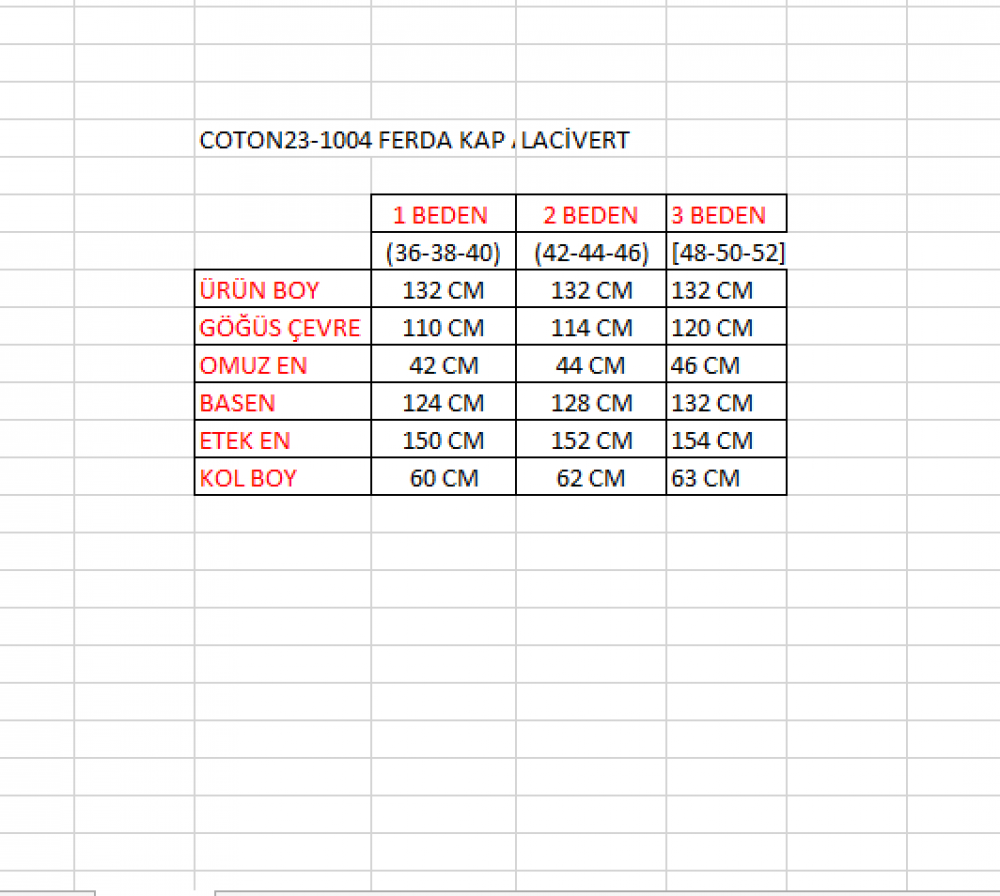1000x896 pixels.
Task: Click BASEN value under 3 BEDEN
Action: click(726, 402)
